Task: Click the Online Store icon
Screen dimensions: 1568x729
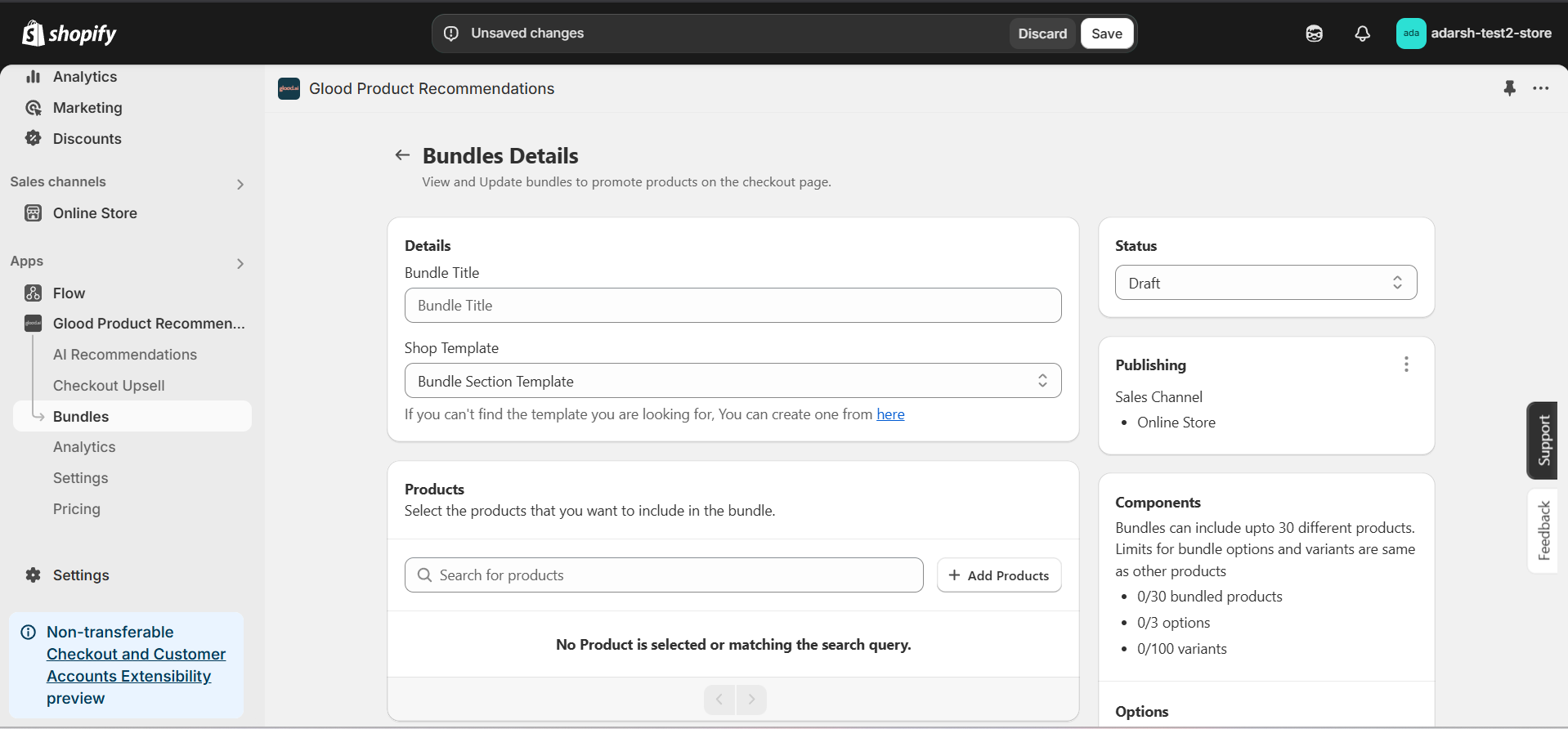Action: 33,213
